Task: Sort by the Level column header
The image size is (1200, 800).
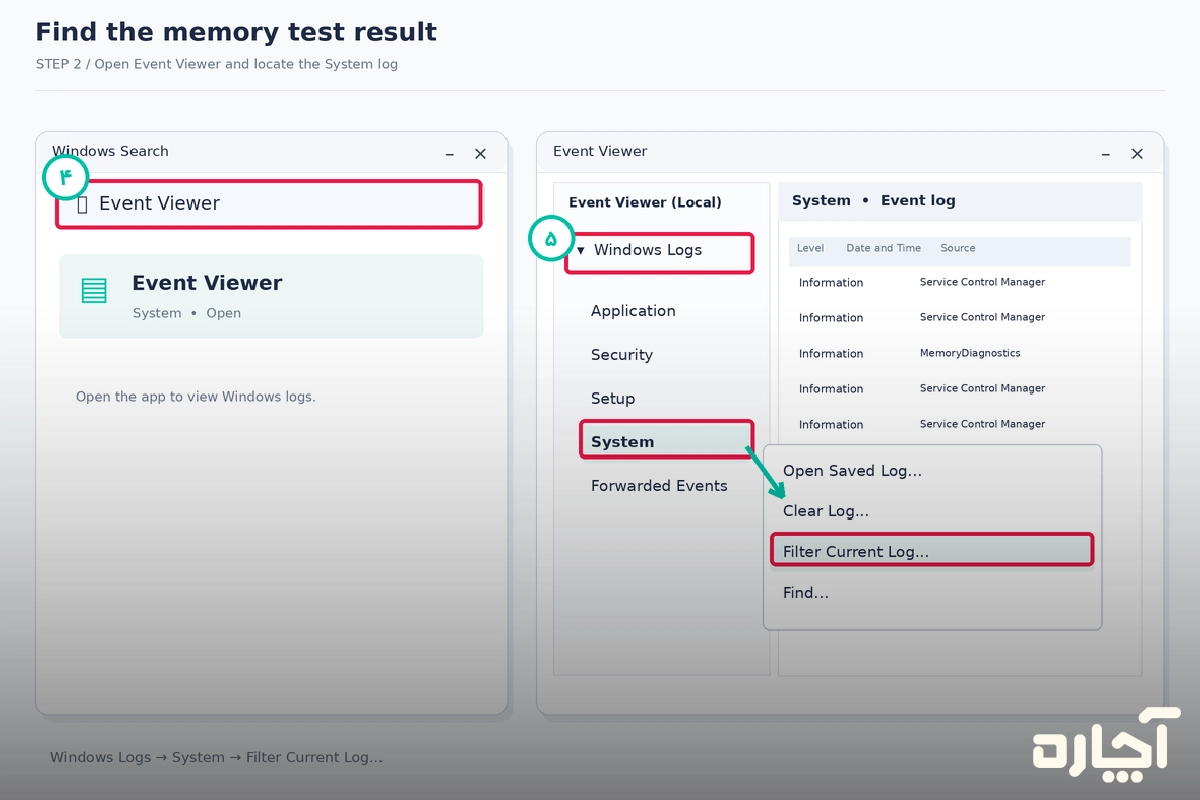Action: (810, 248)
